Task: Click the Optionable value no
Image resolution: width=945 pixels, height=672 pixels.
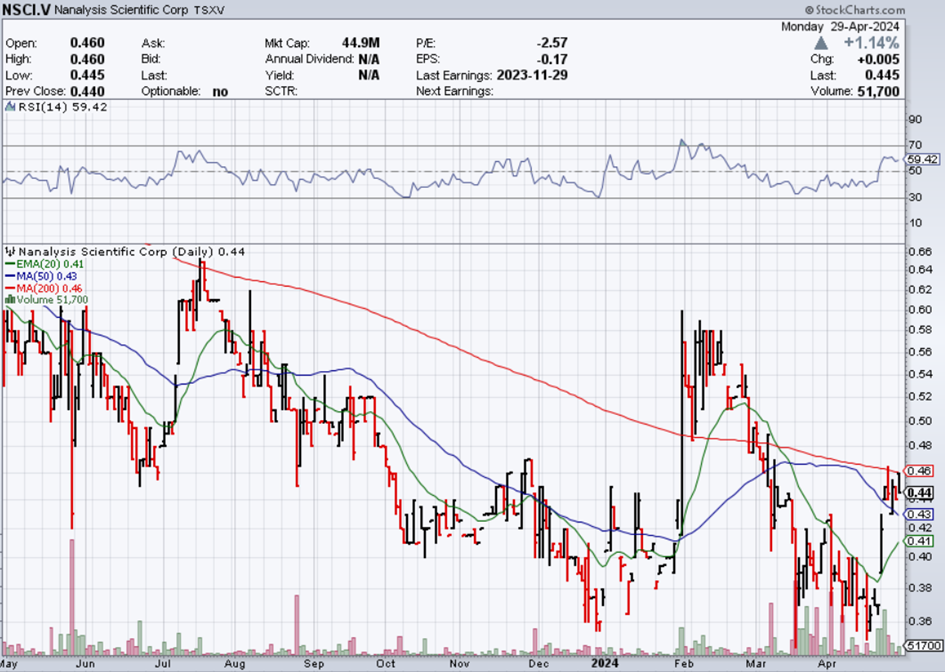Action: point(221,92)
